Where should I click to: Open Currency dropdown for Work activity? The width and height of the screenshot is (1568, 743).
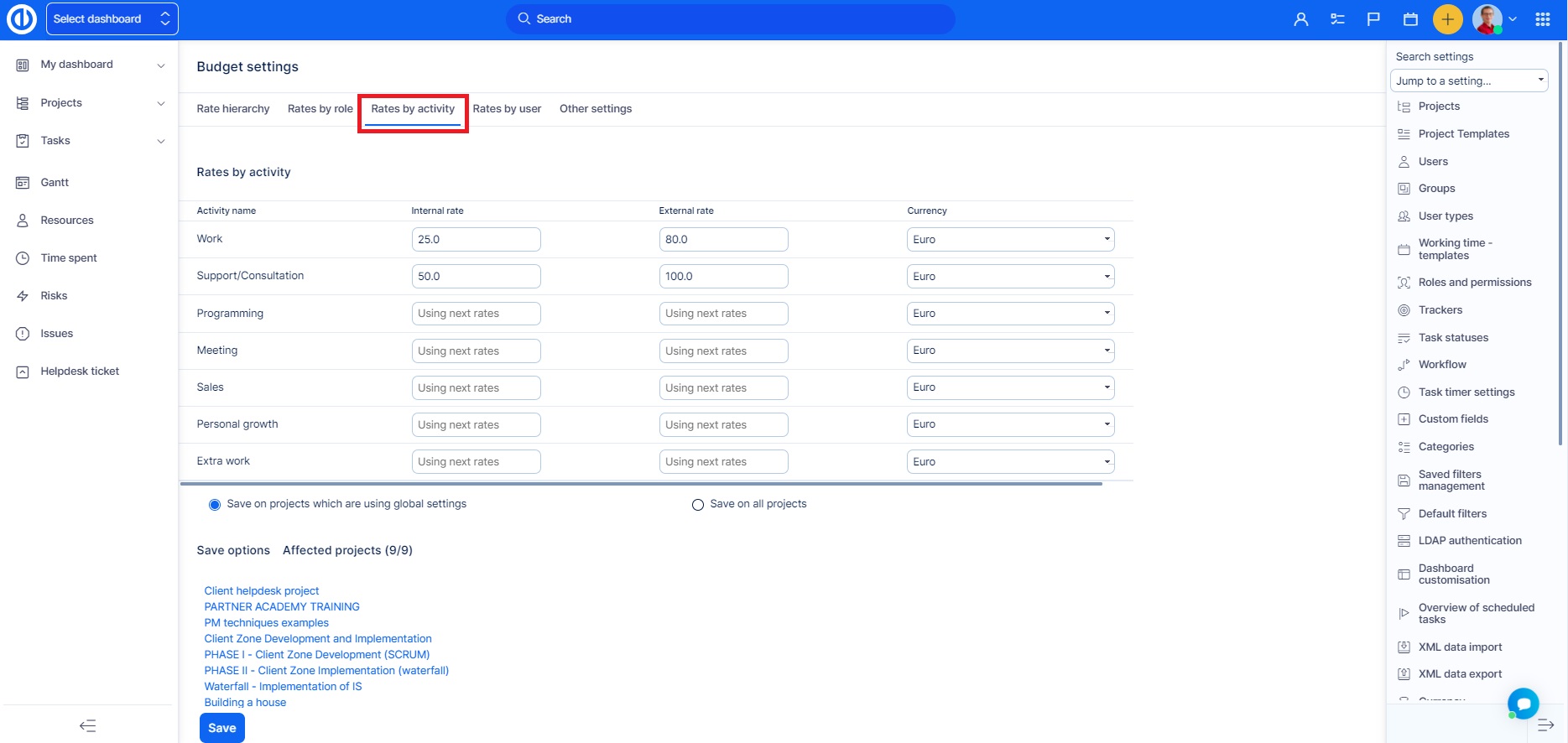1010,240
